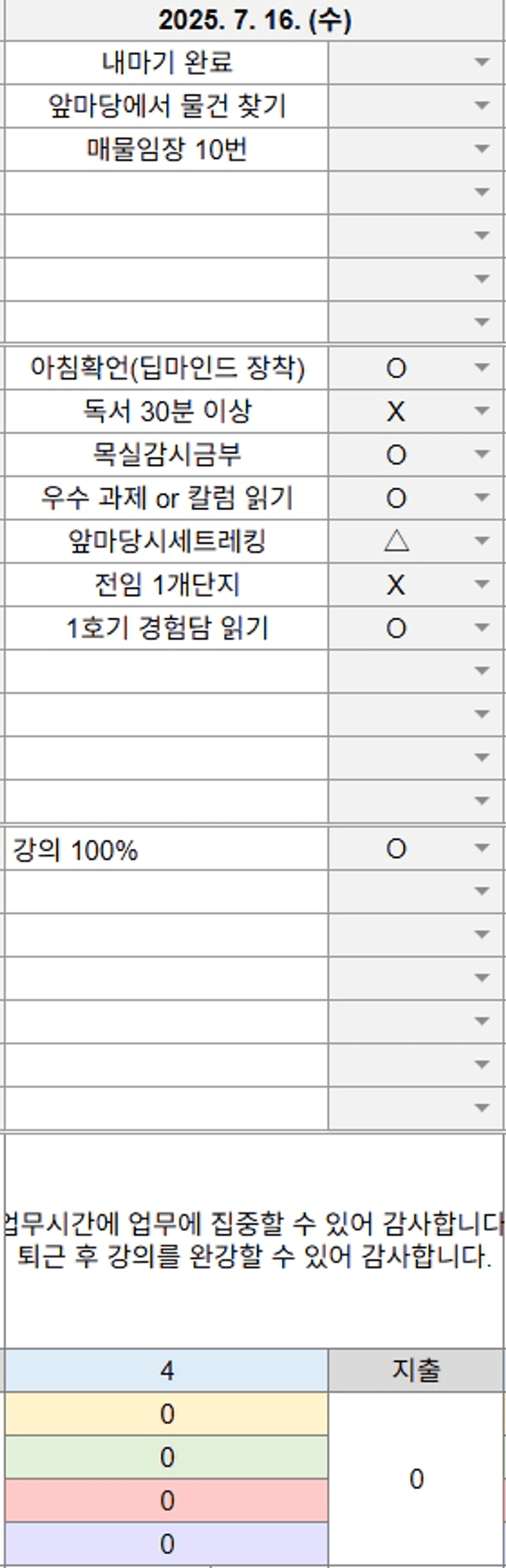This screenshot has height=1568, width=506.
Task: Open dropdown arrow for 내마기 완료 row
Action: (x=482, y=62)
